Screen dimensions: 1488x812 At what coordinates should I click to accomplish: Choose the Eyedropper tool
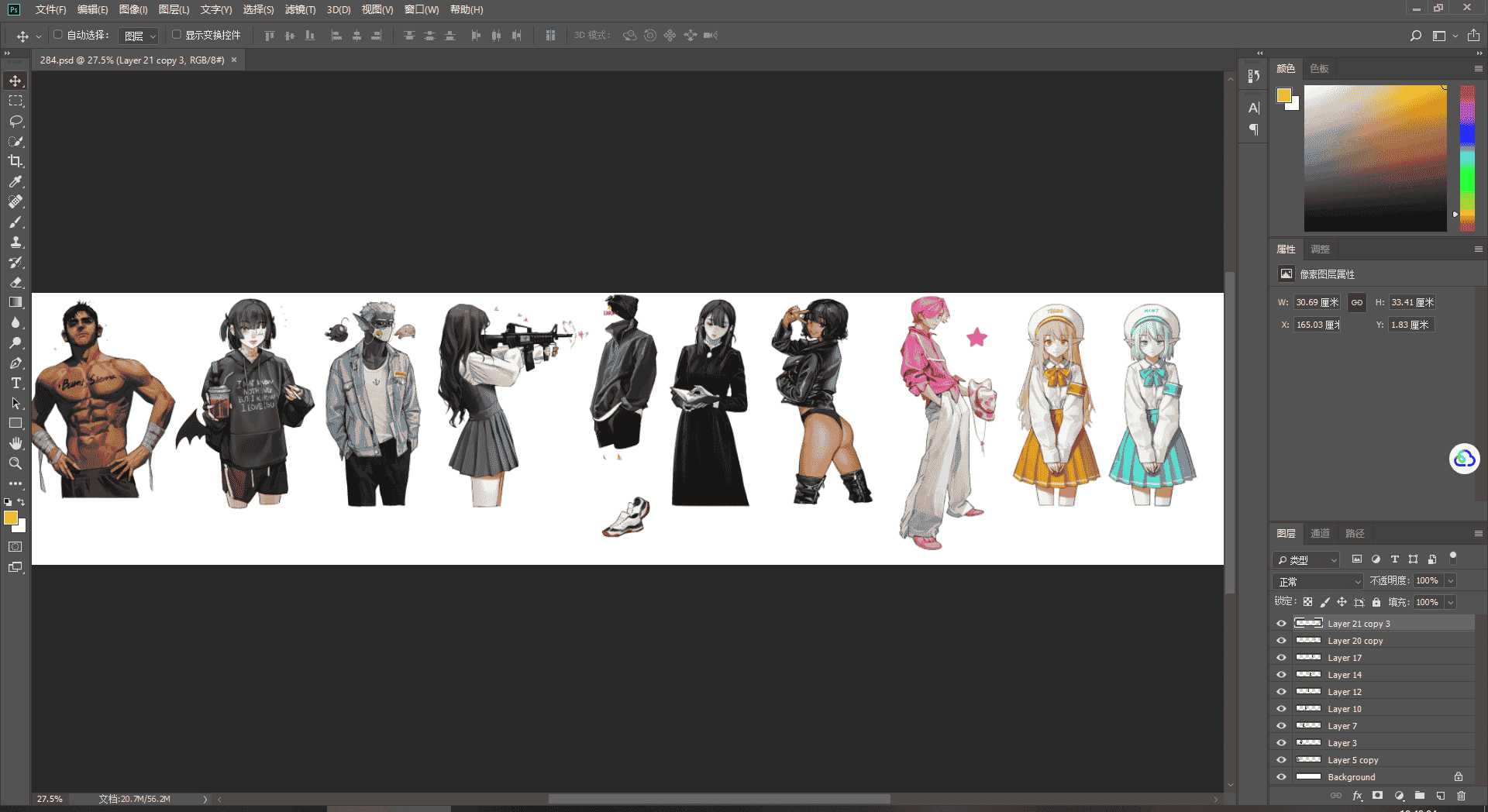click(x=15, y=181)
